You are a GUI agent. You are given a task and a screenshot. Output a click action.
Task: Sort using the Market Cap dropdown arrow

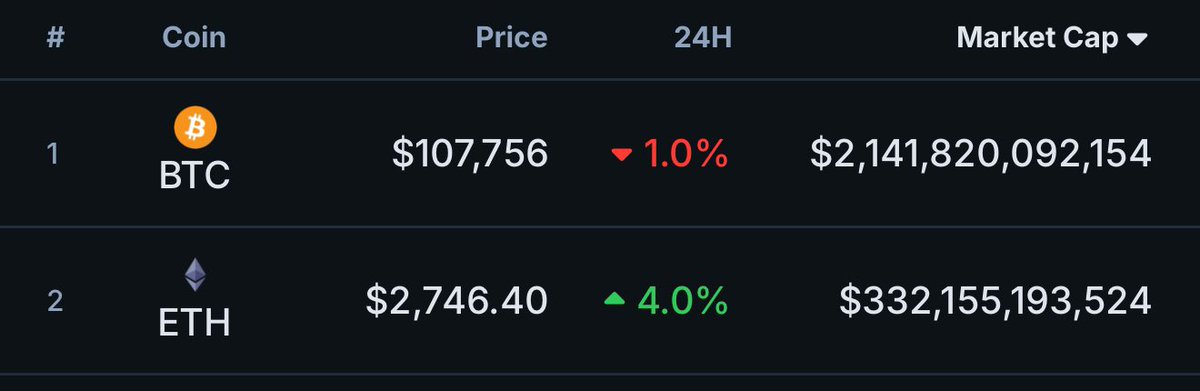pyautogui.click(x=1137, y=40)
